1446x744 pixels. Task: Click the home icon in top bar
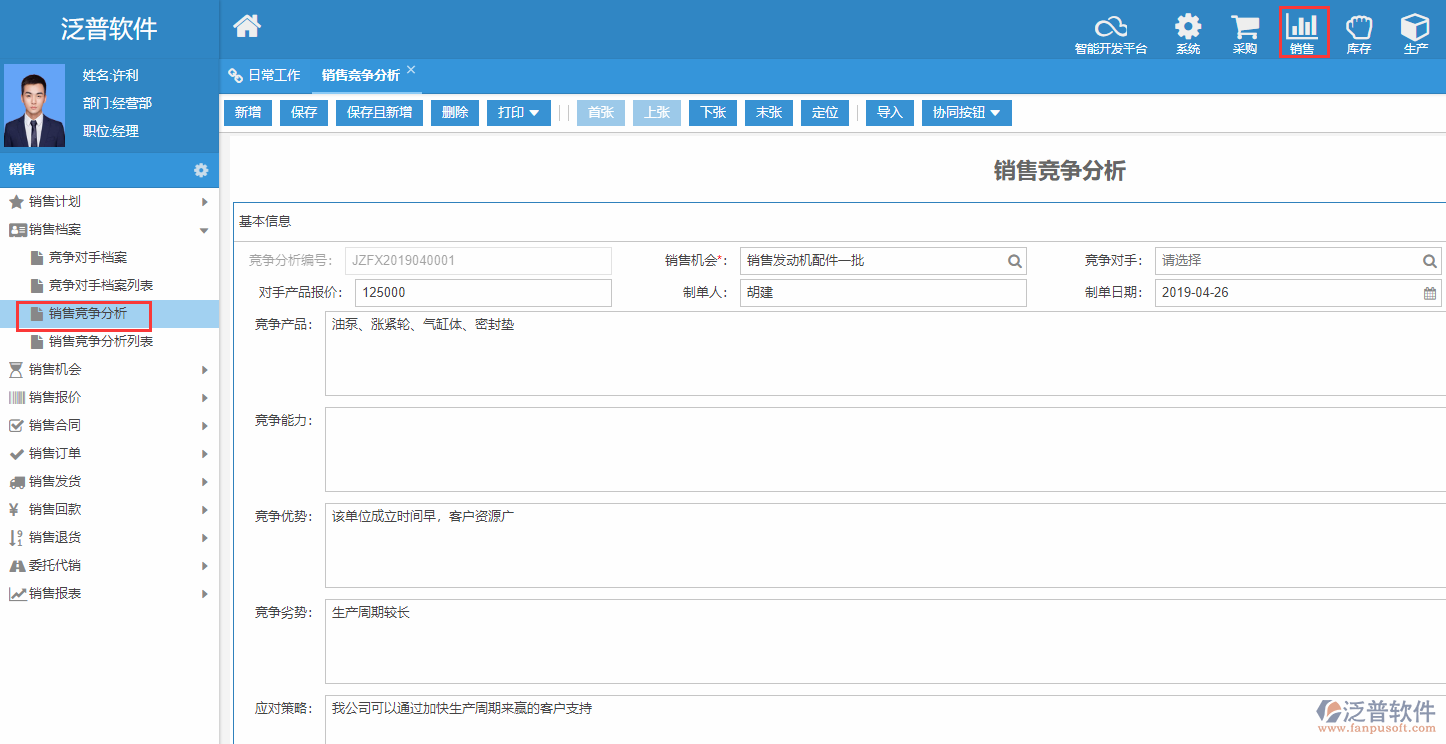point(247,27)
